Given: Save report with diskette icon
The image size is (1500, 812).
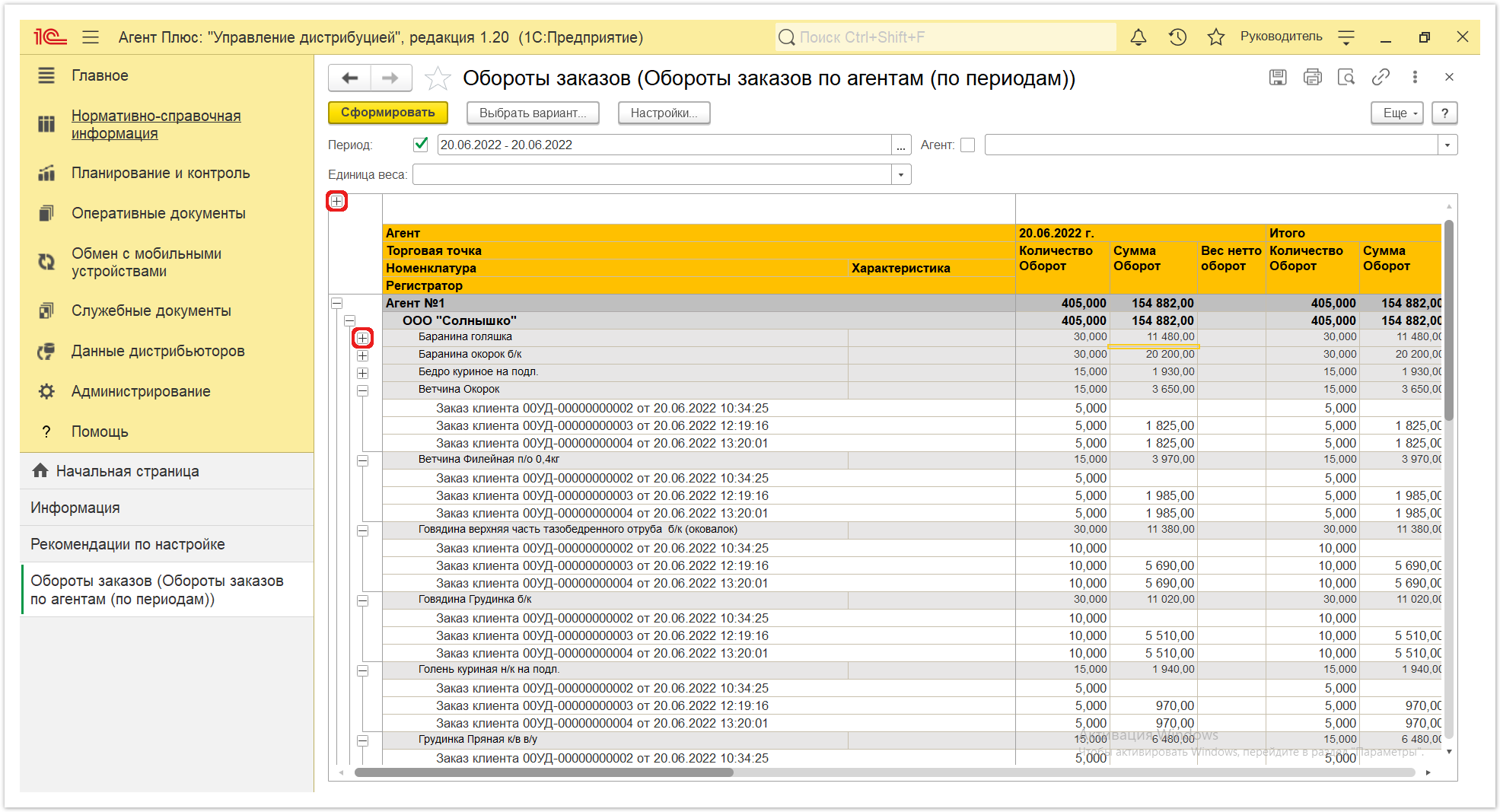Looking at the screenshot, I should 1278,77.
